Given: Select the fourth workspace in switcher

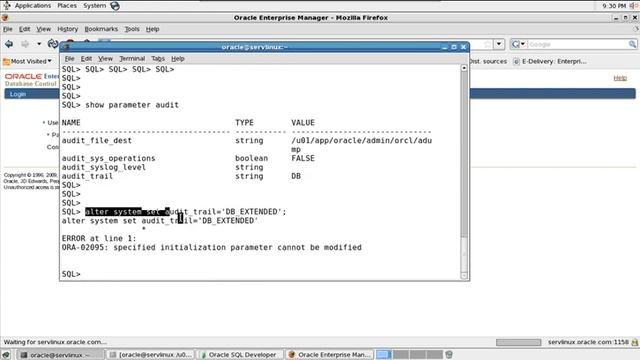Looking at the screenshot, I should (x=435, y=355).
